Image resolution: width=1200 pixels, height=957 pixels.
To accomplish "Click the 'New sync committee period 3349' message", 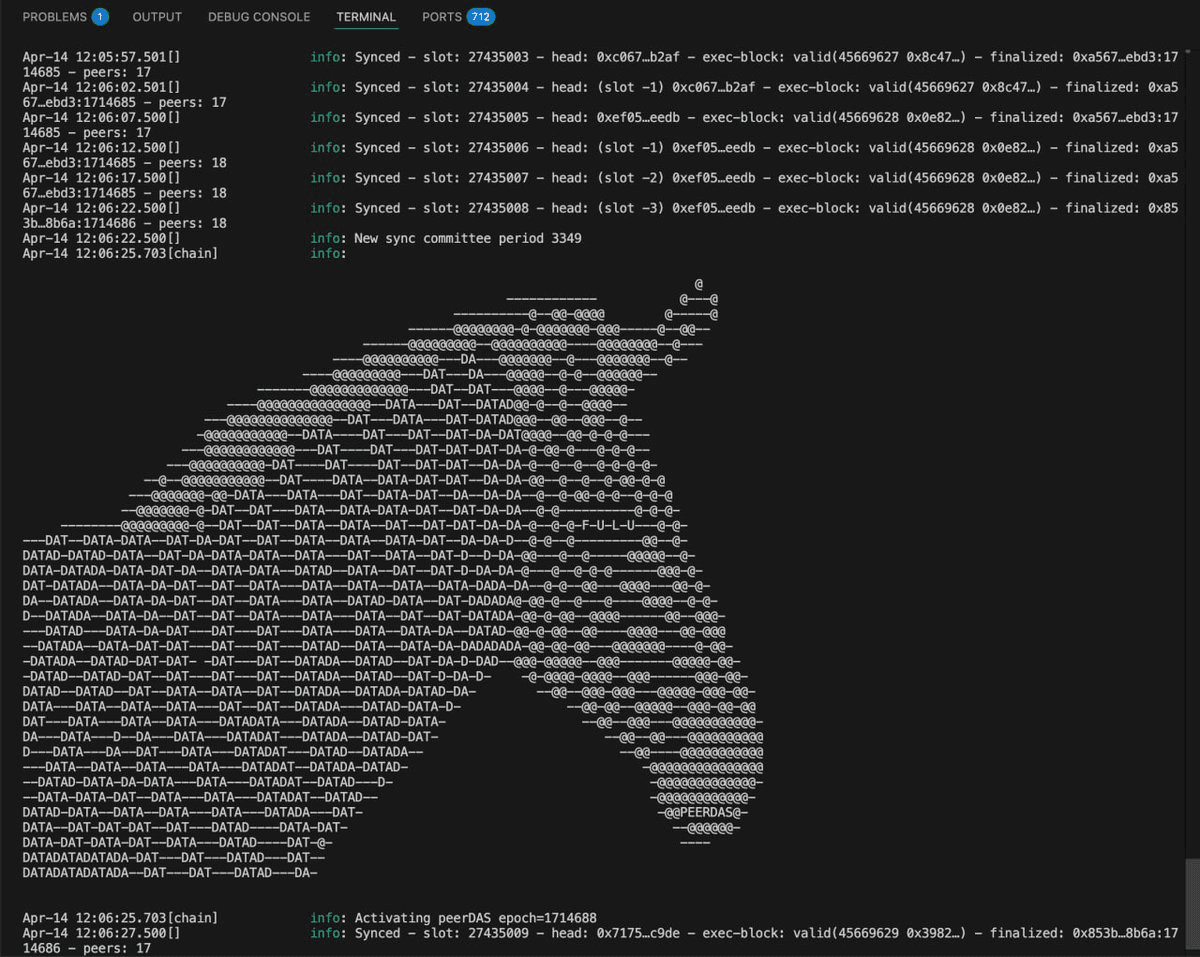I will tap(467, 239).
